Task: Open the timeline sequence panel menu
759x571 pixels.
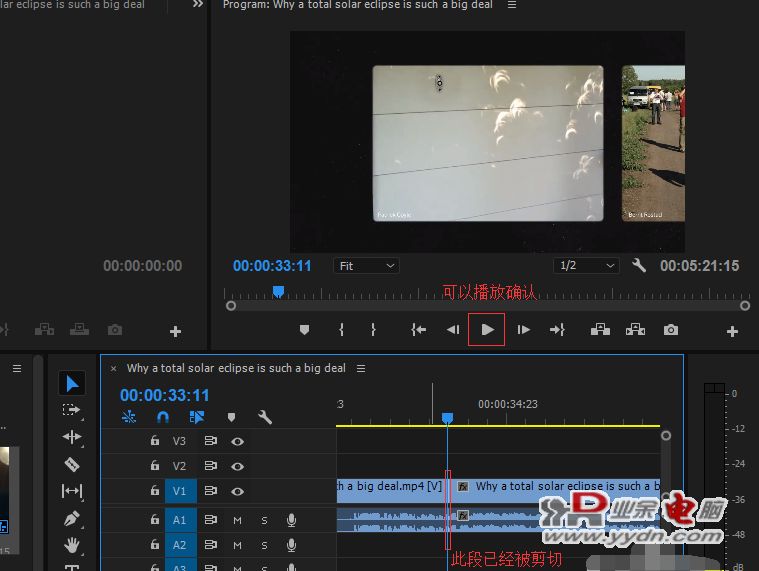Action: [x=361, y=369]
